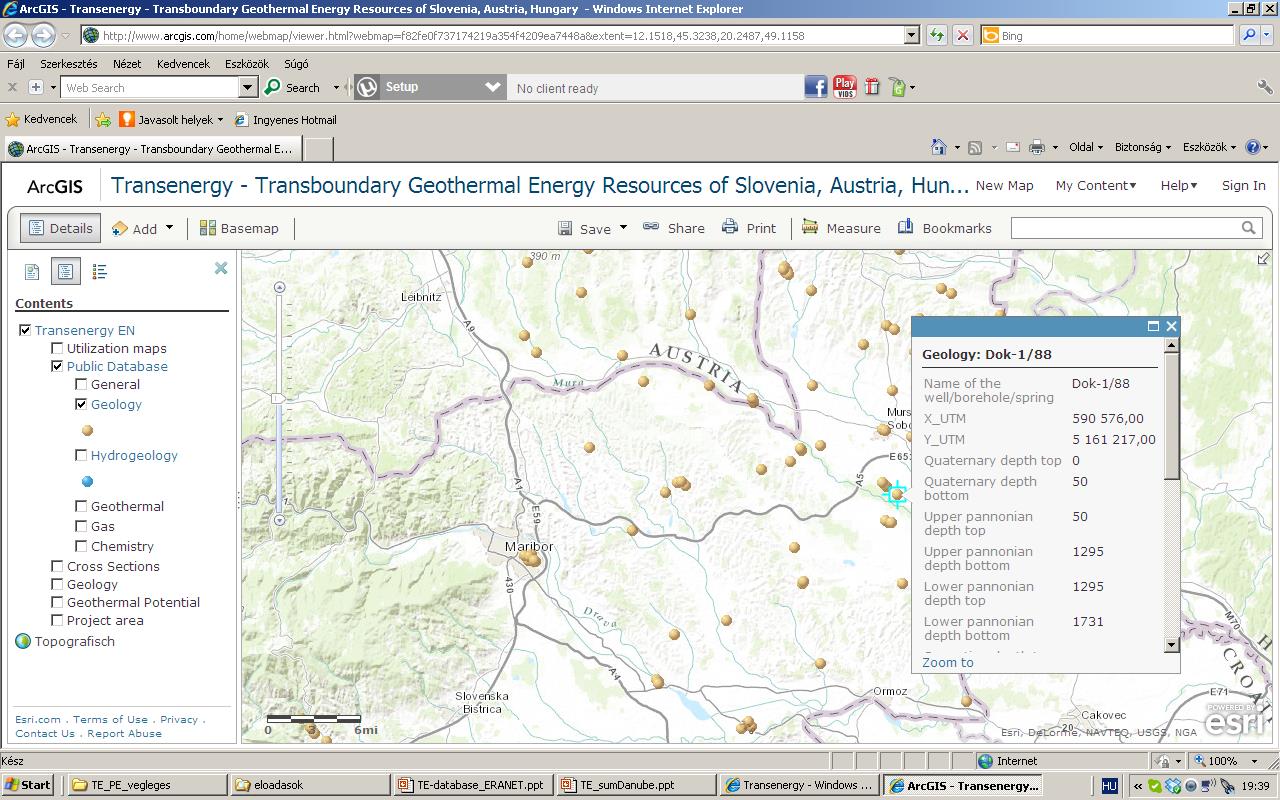Activate the Measure tool
The width and height of the screenshot is (1280, 800).
click(x=841, y=228)
